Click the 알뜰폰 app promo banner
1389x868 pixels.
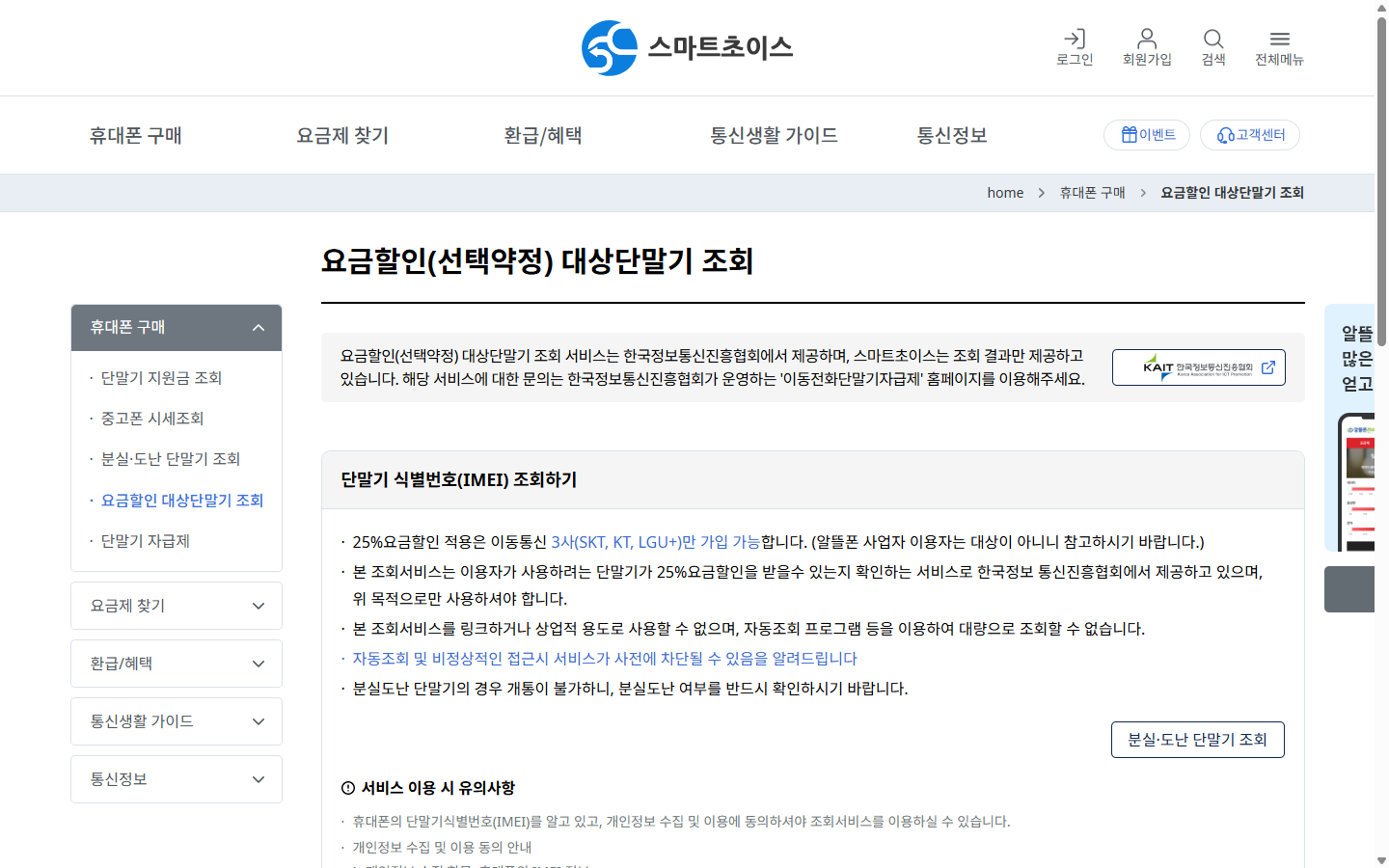tap(1349, 428)
